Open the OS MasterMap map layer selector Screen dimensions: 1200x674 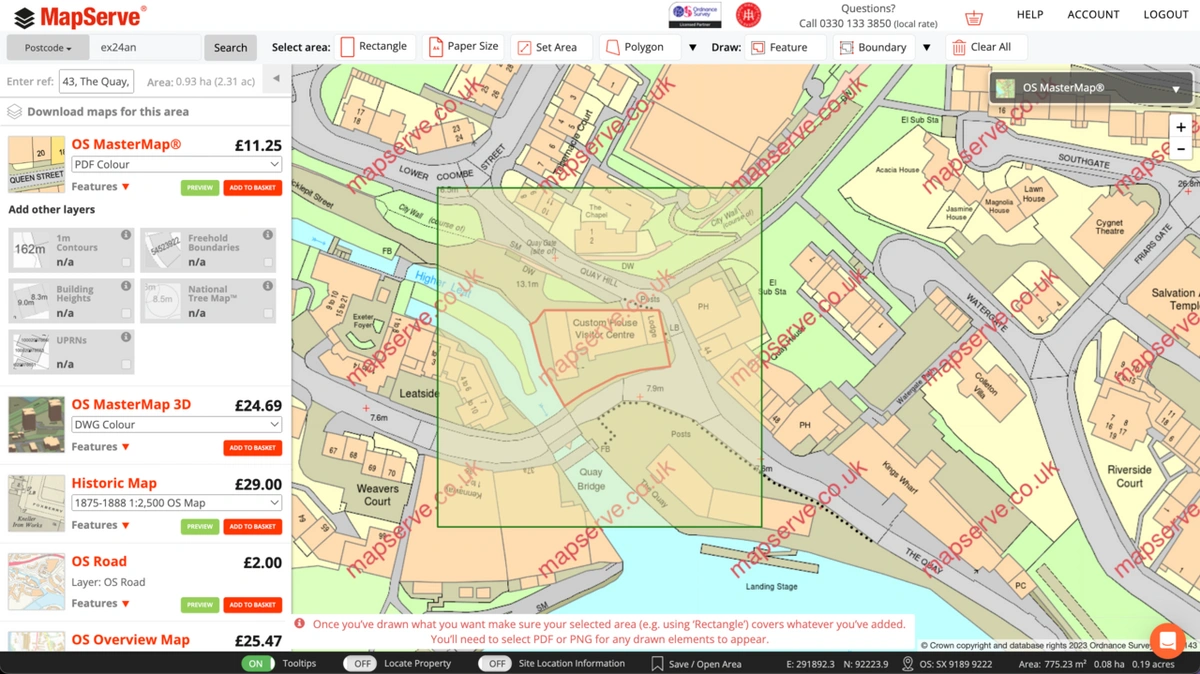click(1091, 88)
